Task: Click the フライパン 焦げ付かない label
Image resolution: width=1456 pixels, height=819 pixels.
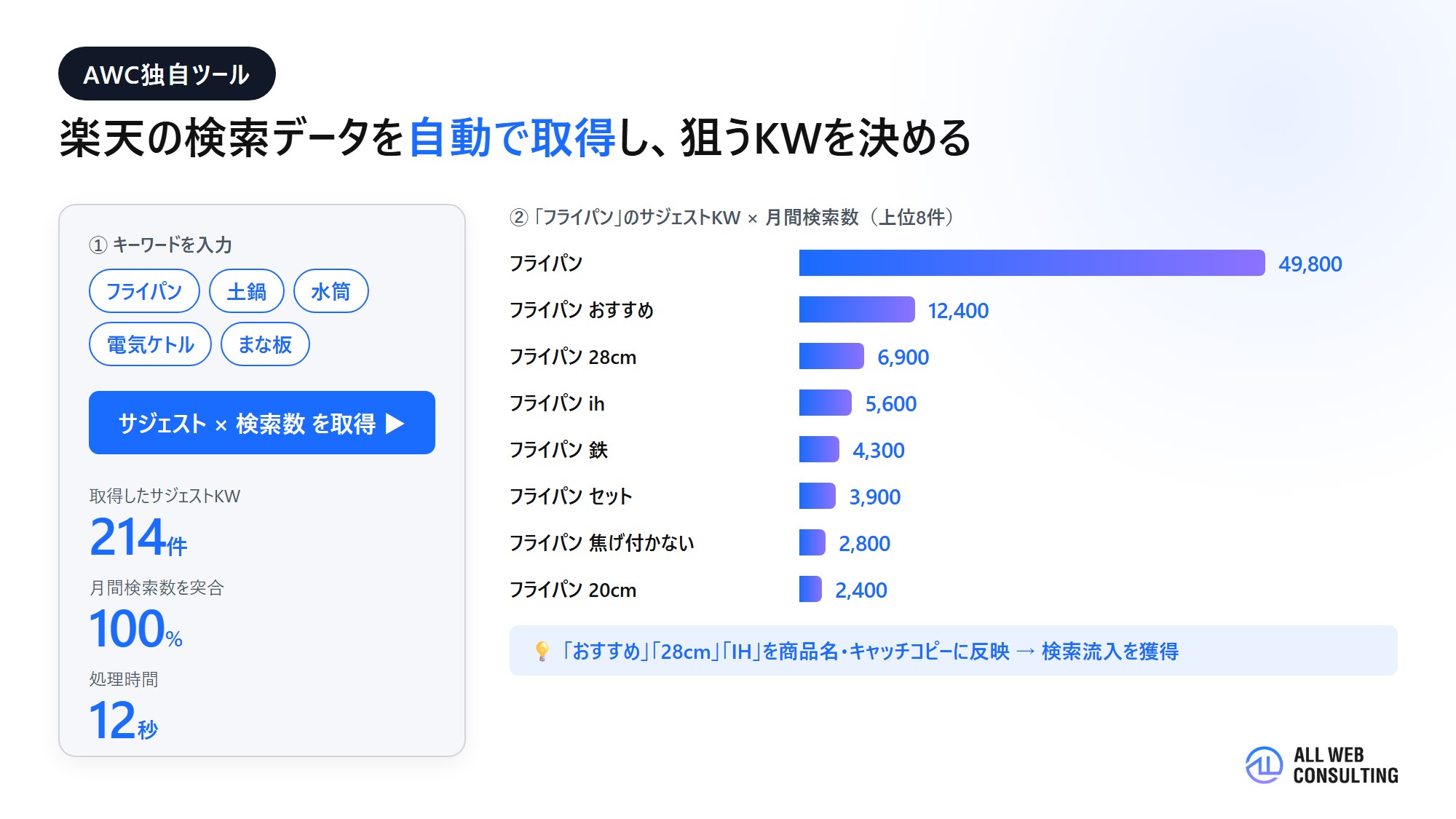Action: pos(601,543)
